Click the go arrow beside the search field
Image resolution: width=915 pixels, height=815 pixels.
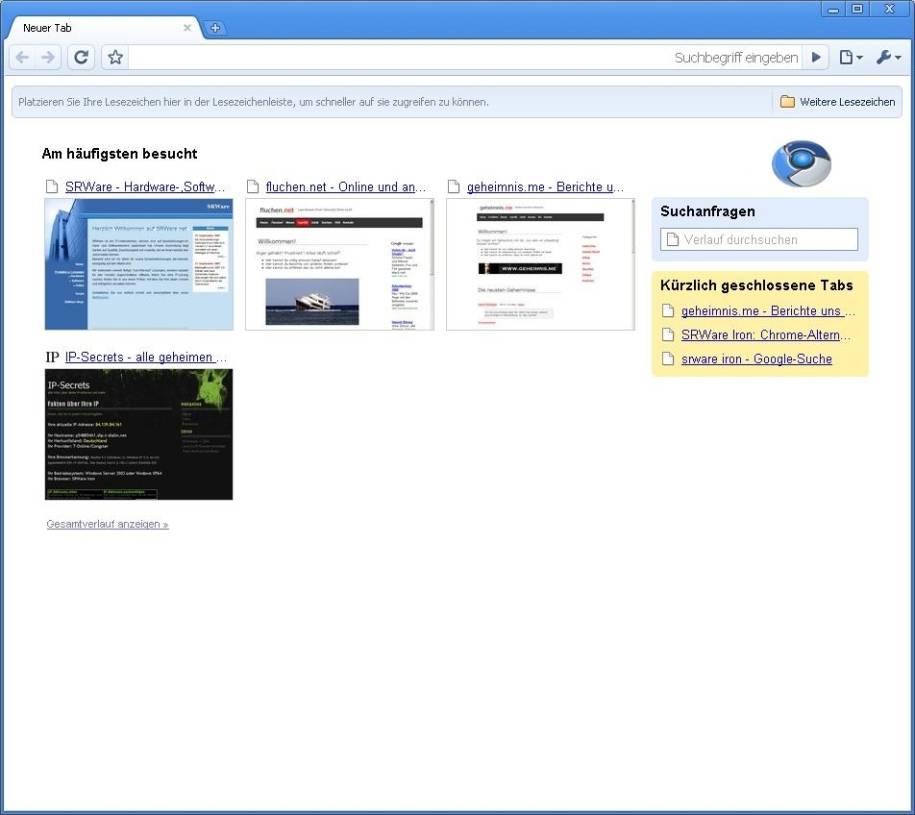pyautogui.click(x=816, y=57)
